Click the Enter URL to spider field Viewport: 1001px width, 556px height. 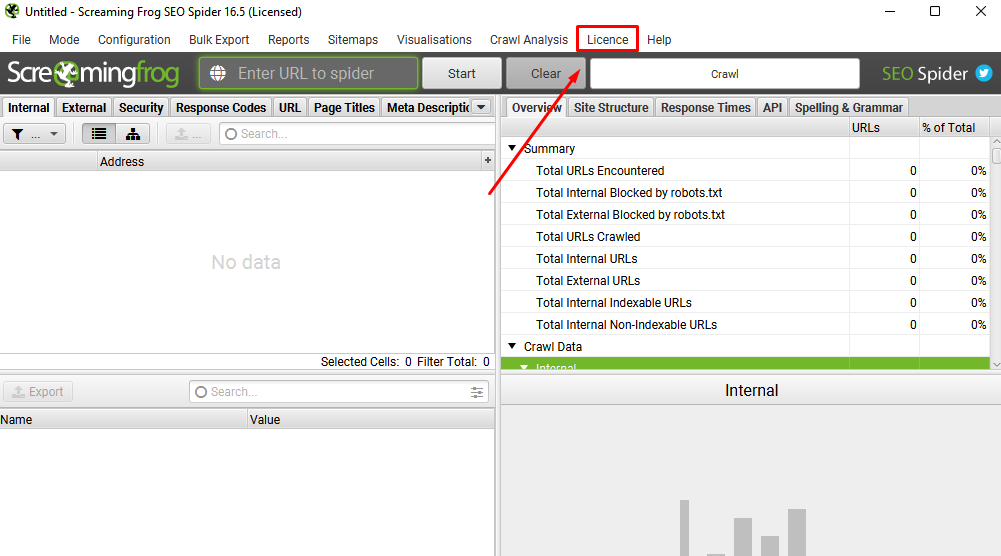pyautogui.click(x=308, y=73)
